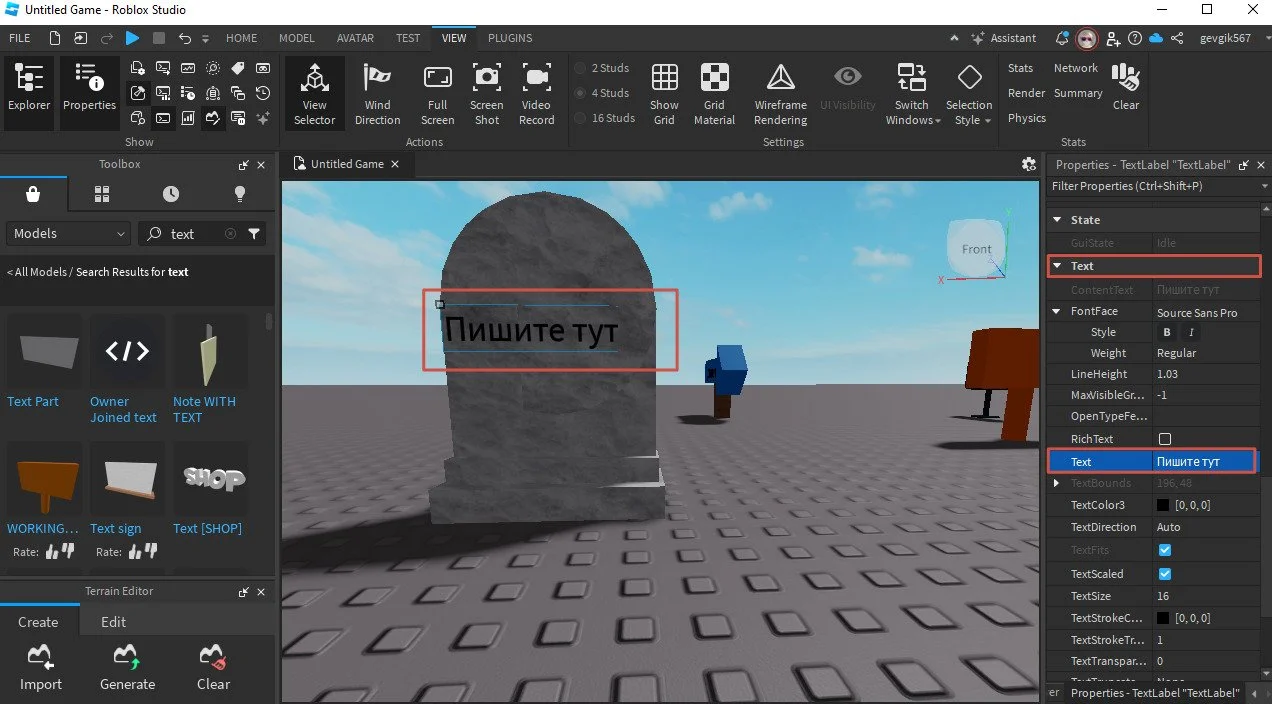Click the TextColor3 black color swatch
Image resolution: width=1272 pixels, height=704 pixels.
tap(1163, 506)
